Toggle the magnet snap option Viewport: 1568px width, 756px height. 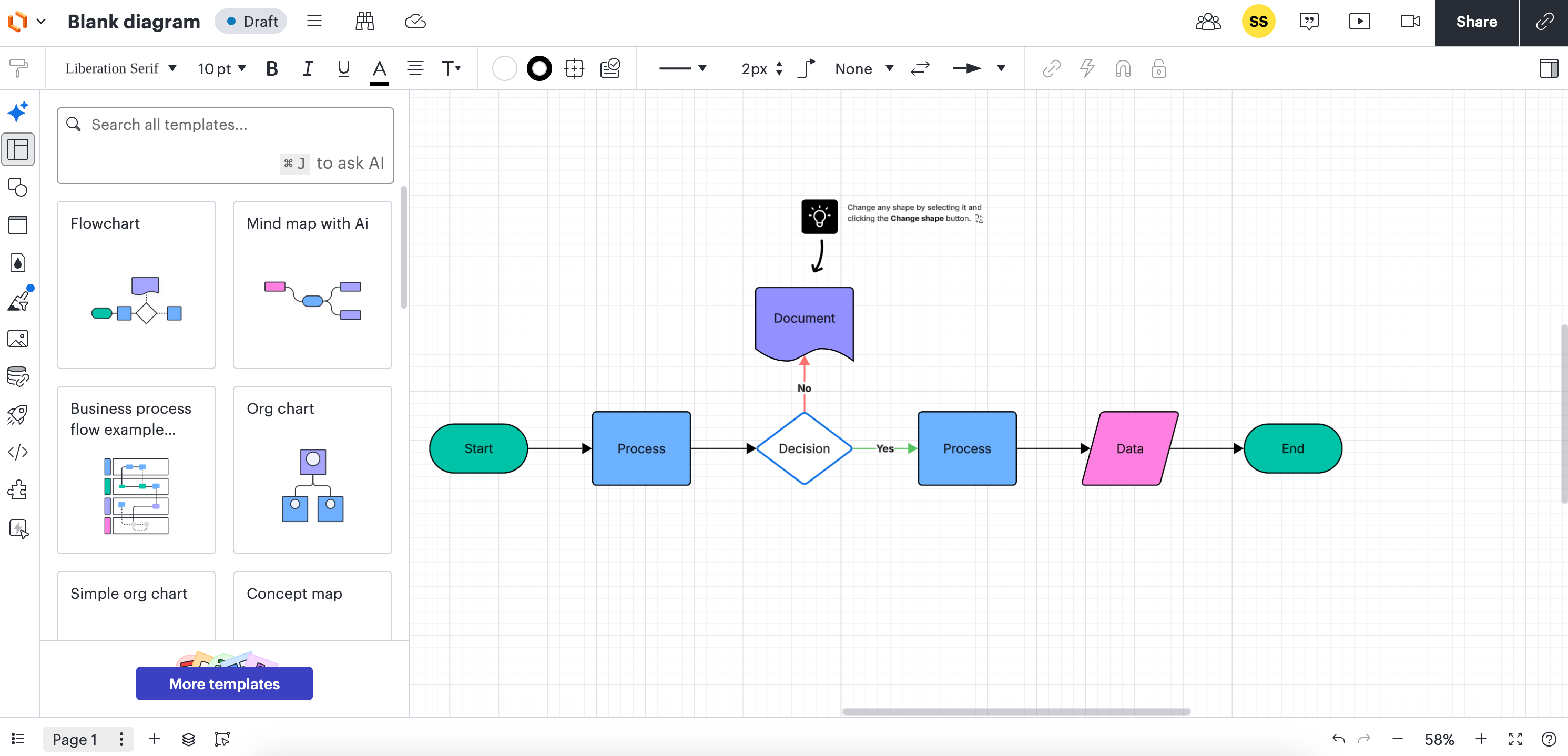(1123, 69)
